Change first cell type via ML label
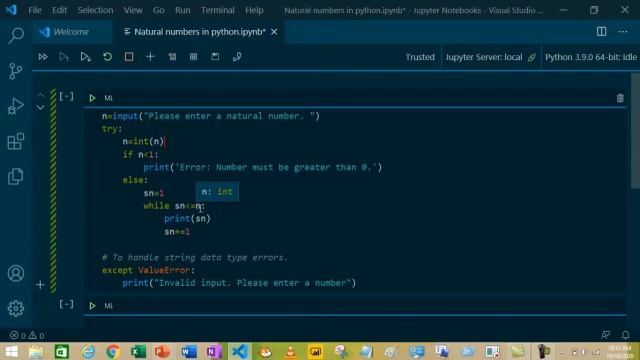Screen dimensions: 640x360 coord(109,98)
